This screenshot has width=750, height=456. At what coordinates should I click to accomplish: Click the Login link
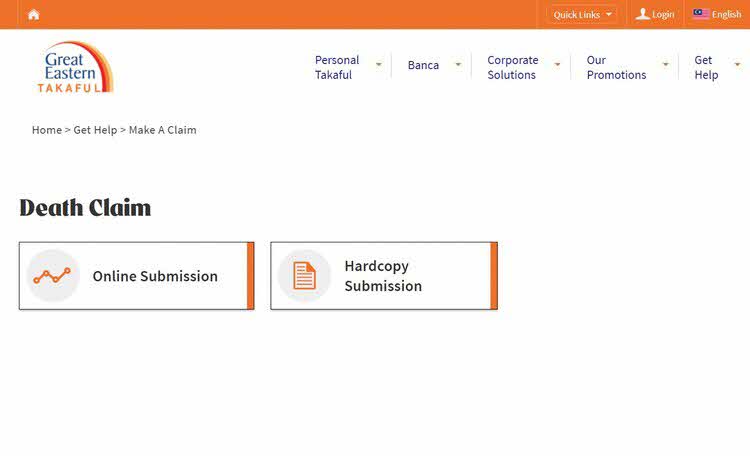pyautogui.click(x=663, y=15)
